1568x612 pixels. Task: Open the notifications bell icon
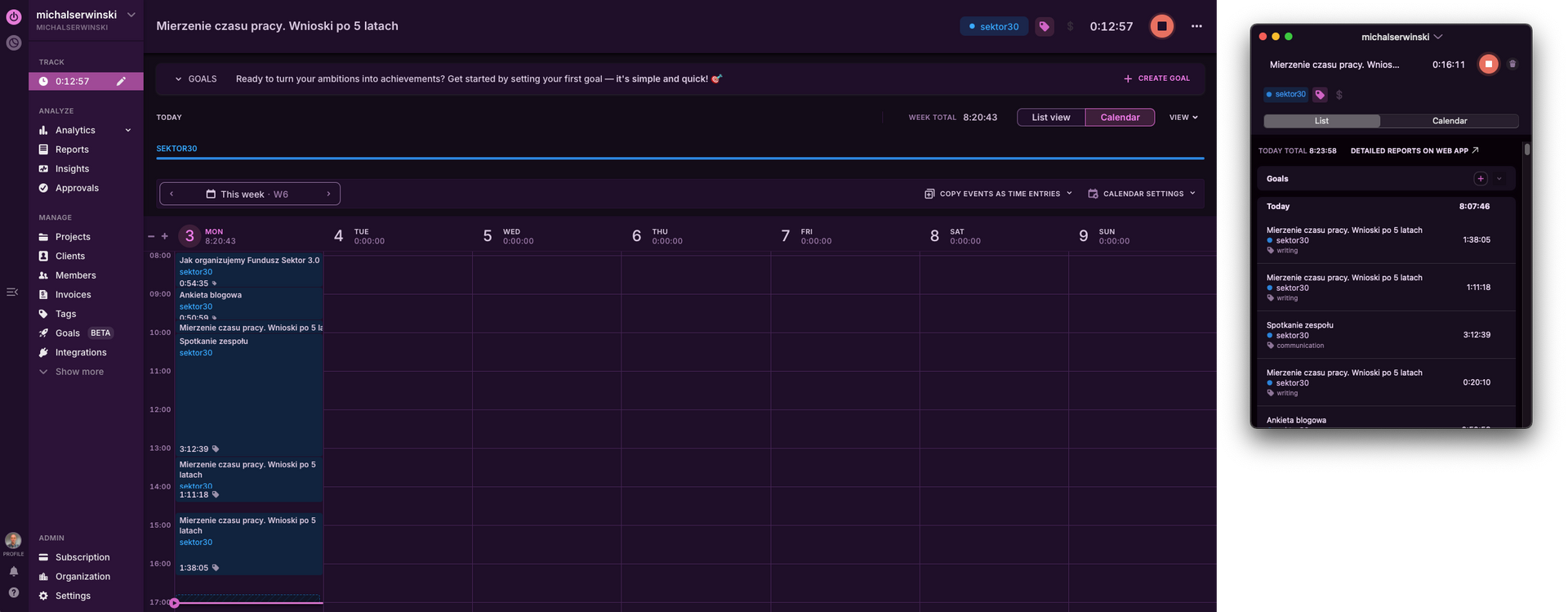click(x=14, y=572)
